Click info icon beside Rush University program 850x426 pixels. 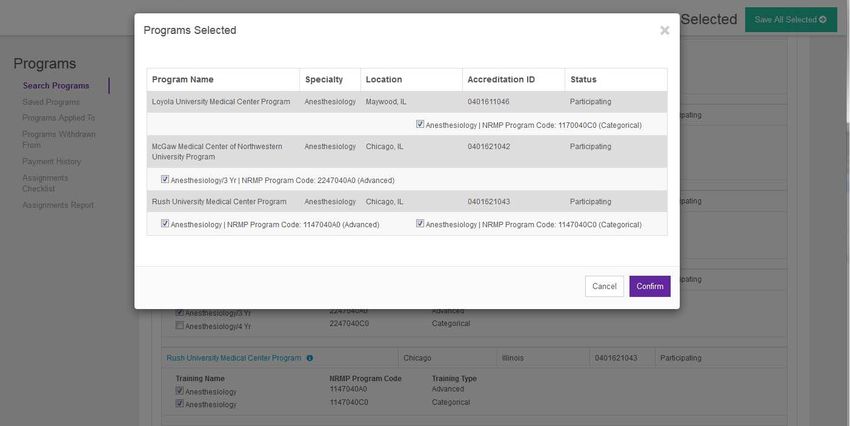point(310,358)
